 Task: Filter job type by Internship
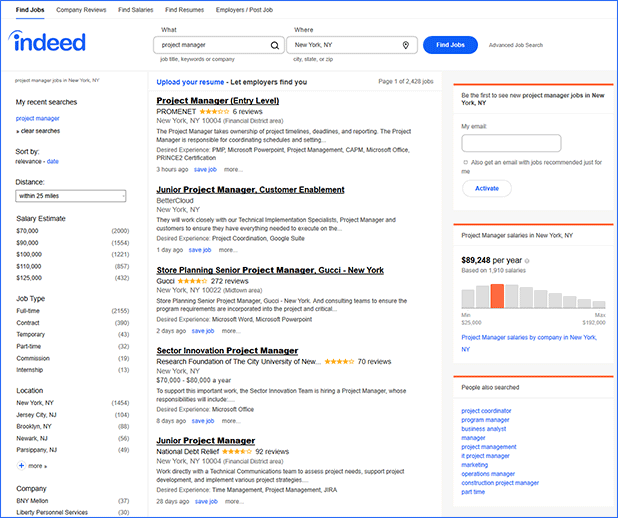click(30, 370)
